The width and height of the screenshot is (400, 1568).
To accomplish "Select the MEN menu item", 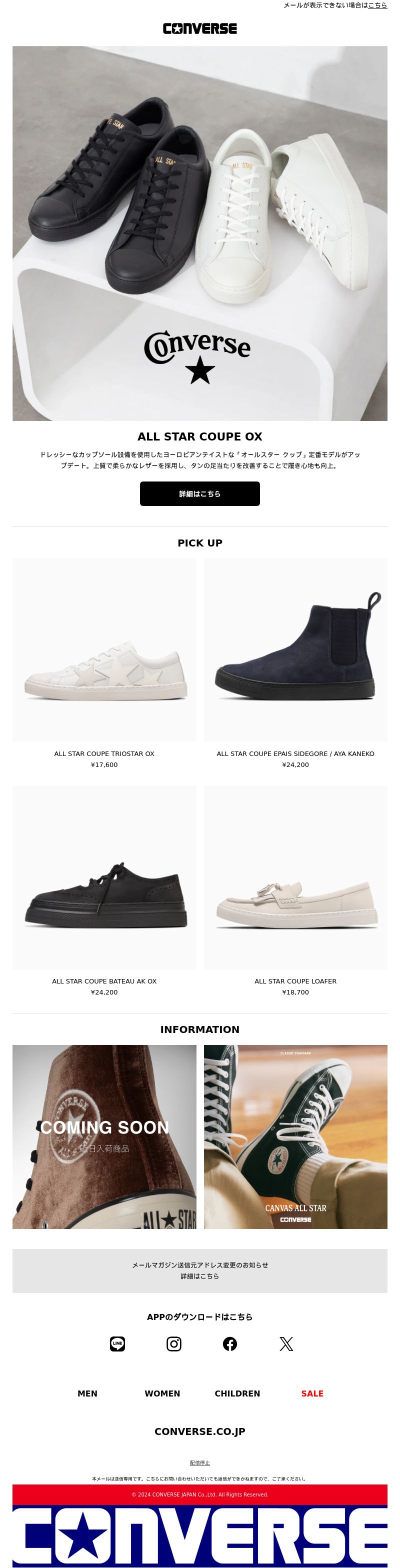I will click(x=87, y=1393).
